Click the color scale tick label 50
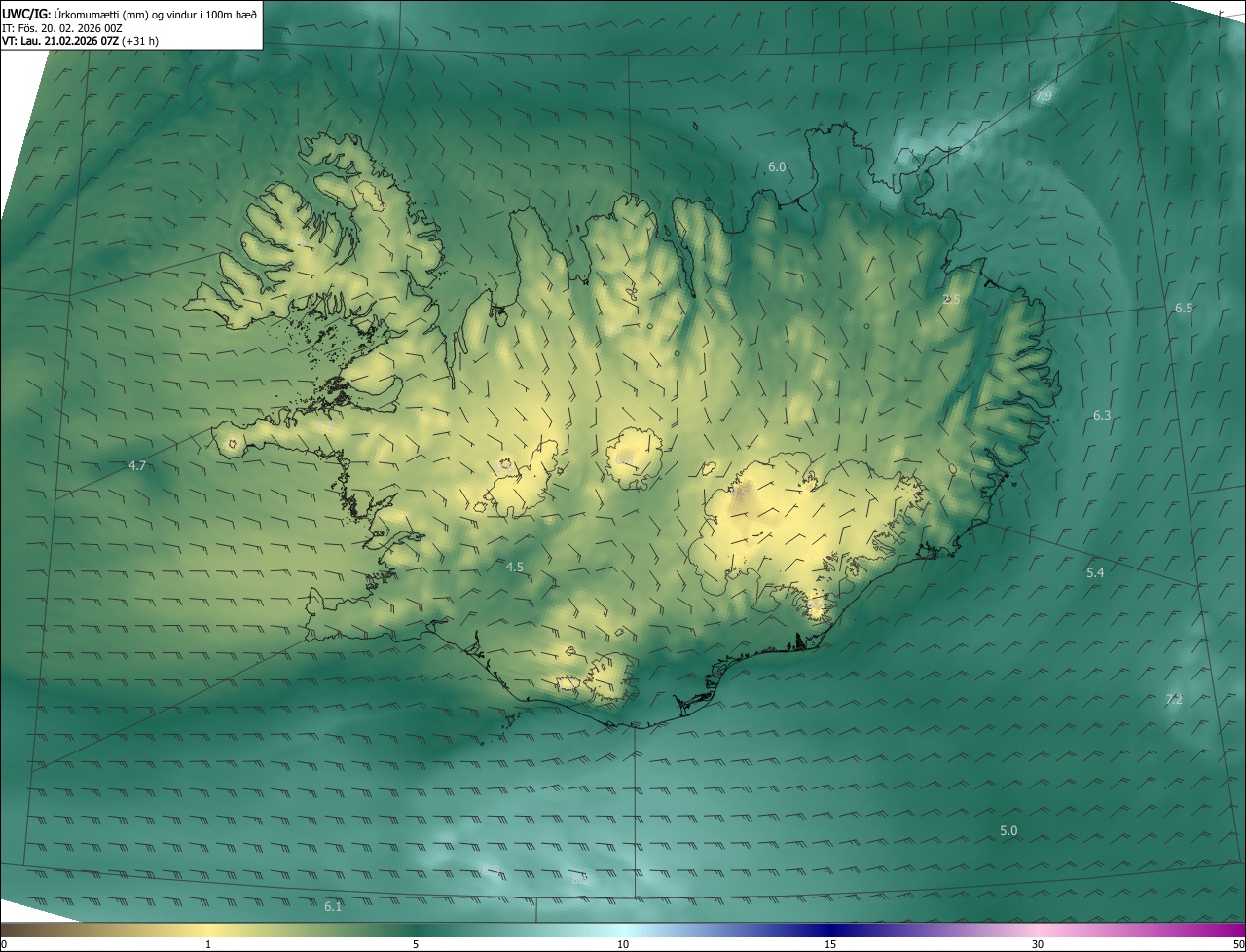Viewport: 1246px width, 952px height. 1238,944
